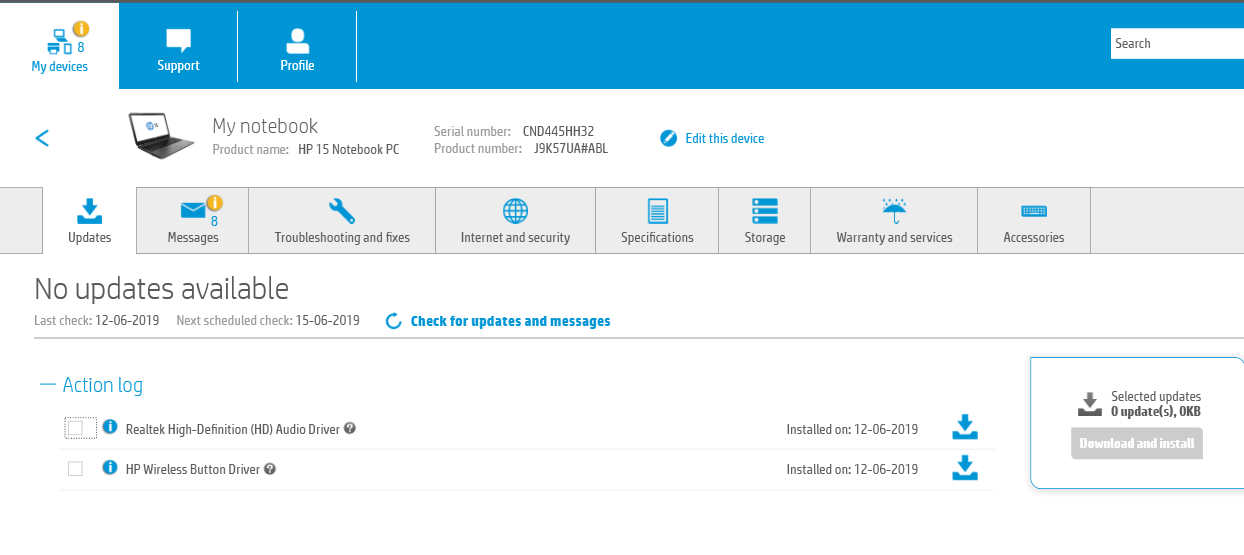This screenshot has width=1244, height=555.
Task: Collapse the Action log section
Action: pyautogui.click(x=91, y=385)
